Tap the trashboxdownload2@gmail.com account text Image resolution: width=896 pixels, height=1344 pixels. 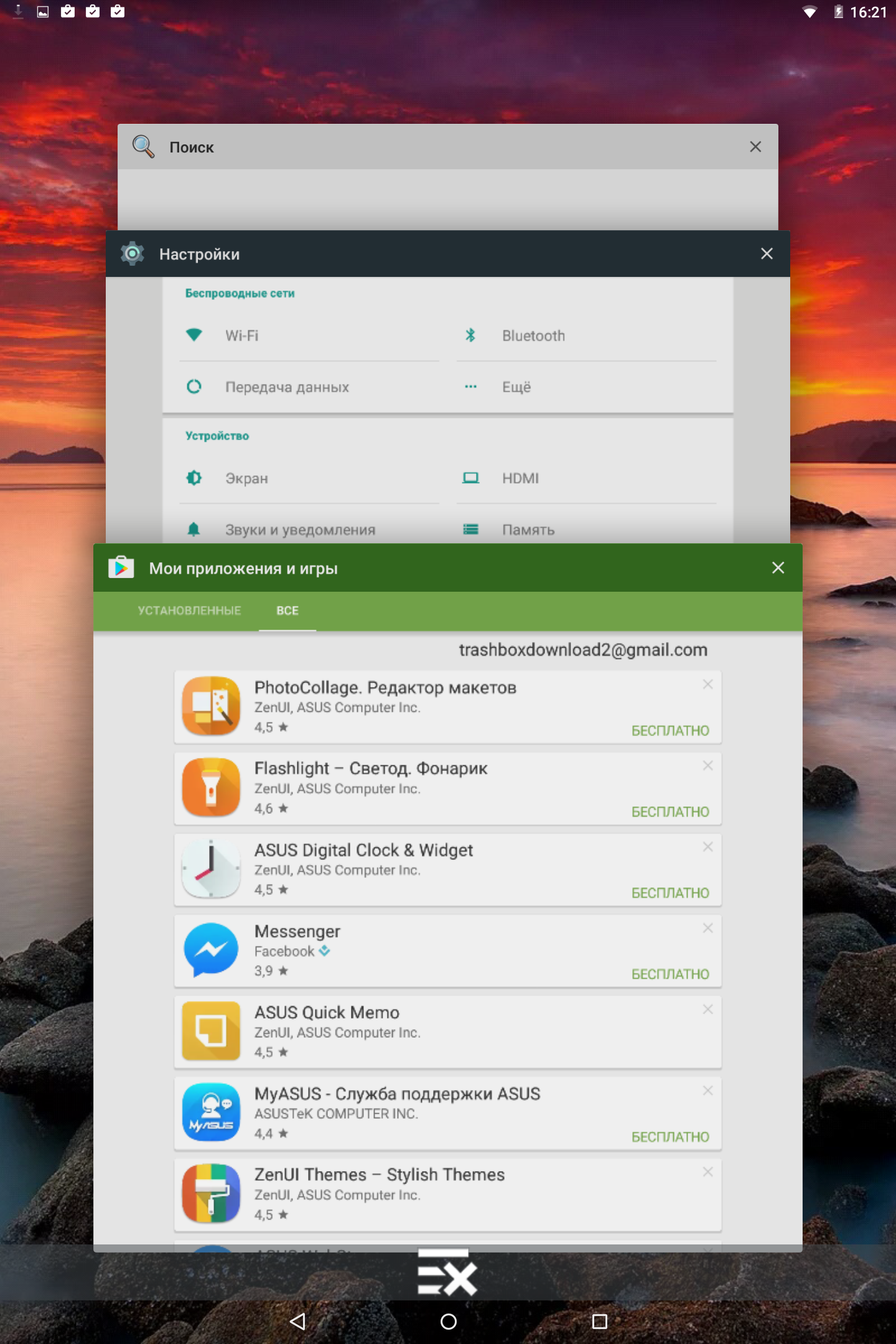583,650
